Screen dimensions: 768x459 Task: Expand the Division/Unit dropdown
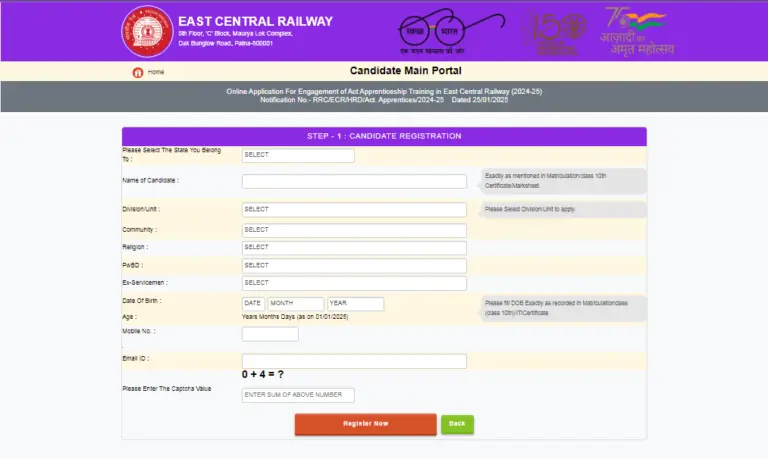tap(354, 209)
